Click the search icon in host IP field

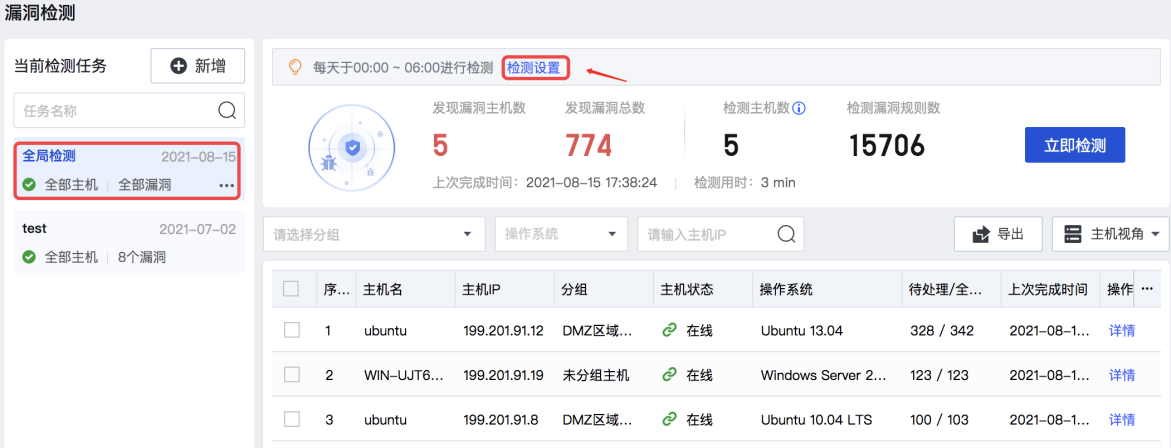click(x=786, y=234)
